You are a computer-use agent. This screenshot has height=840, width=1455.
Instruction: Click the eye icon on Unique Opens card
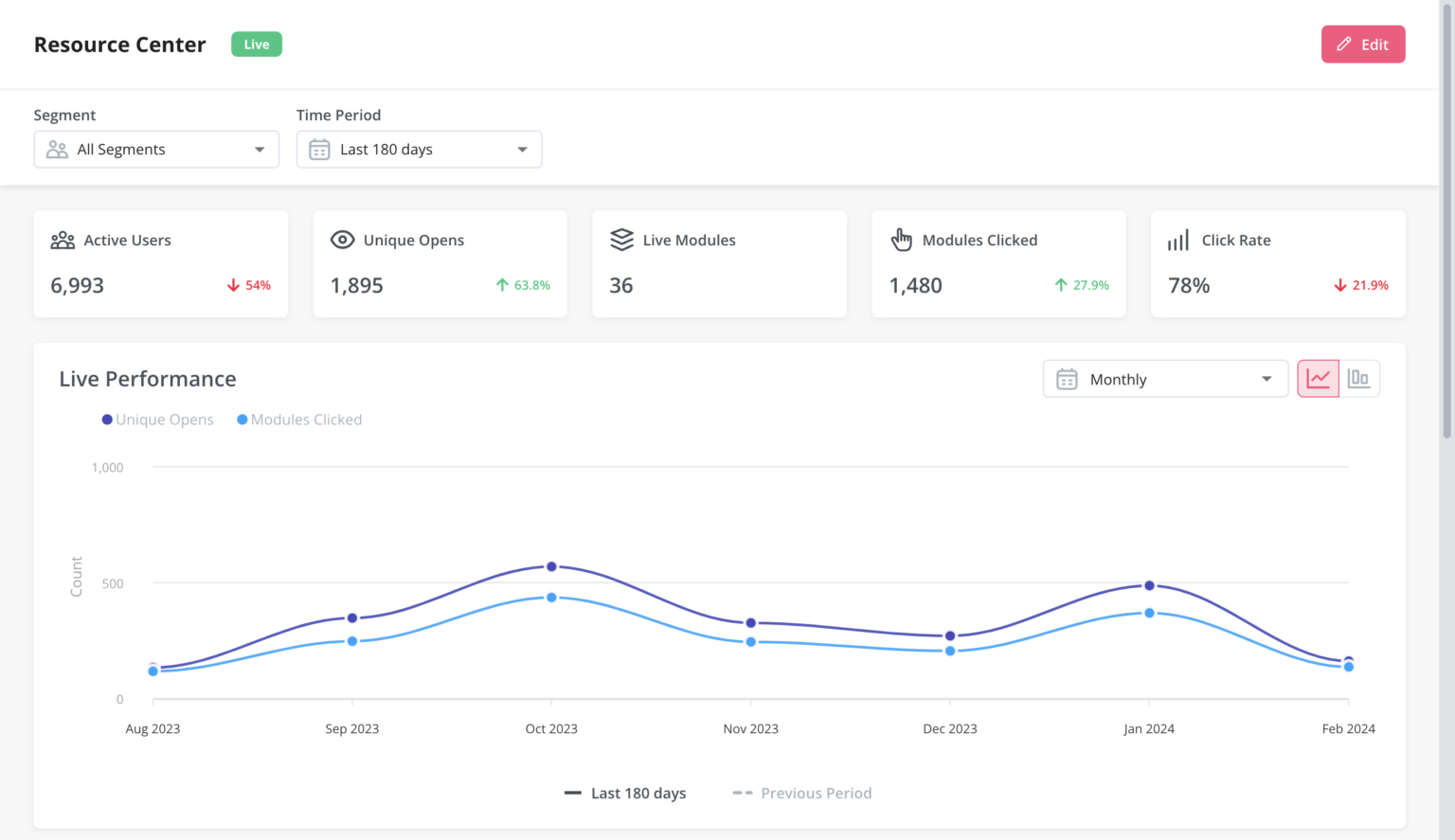342,240
